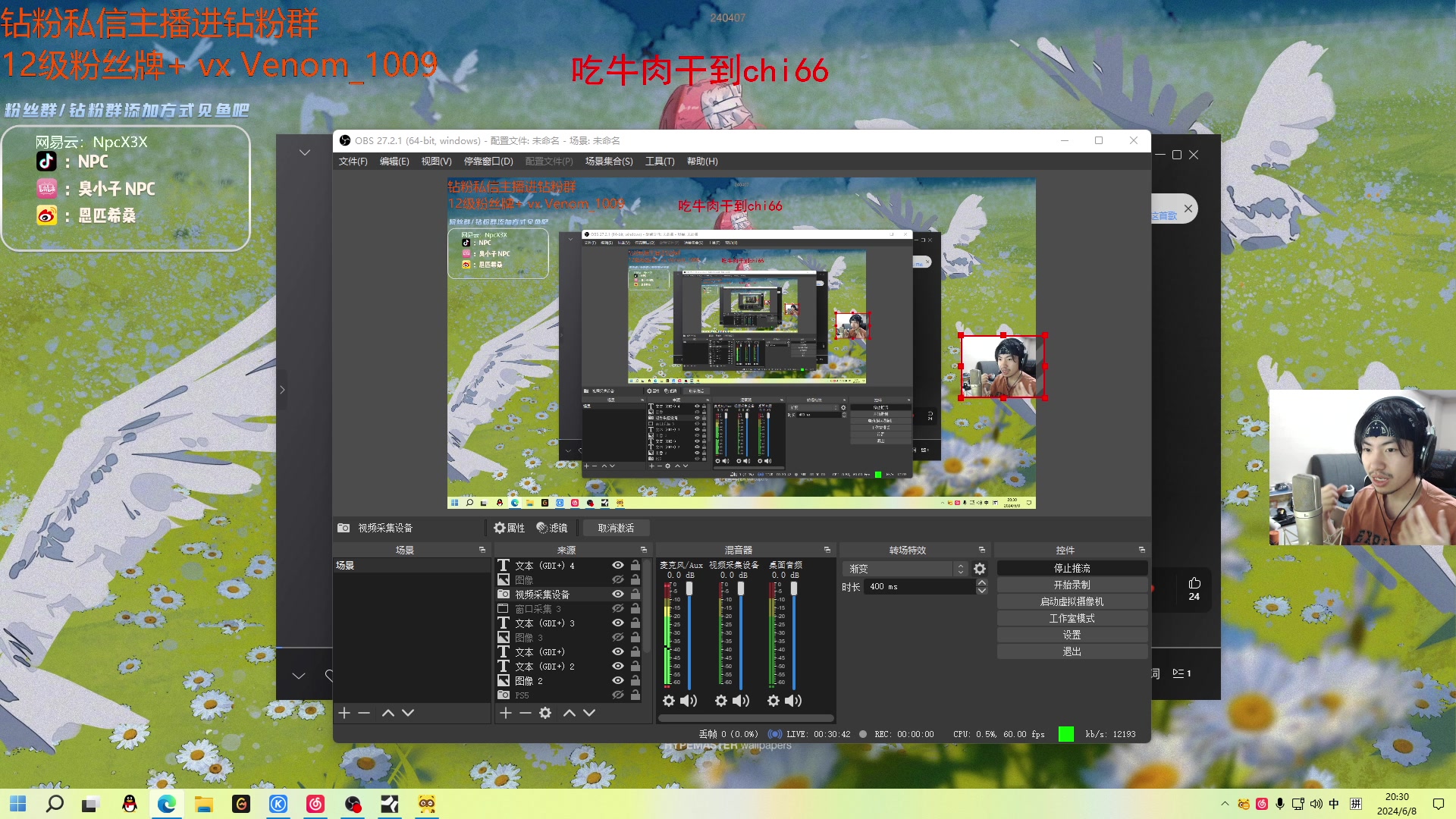Click the 时长 400 ms duration field
This screenshot has height=819, width=1456.
coord(921,587)
